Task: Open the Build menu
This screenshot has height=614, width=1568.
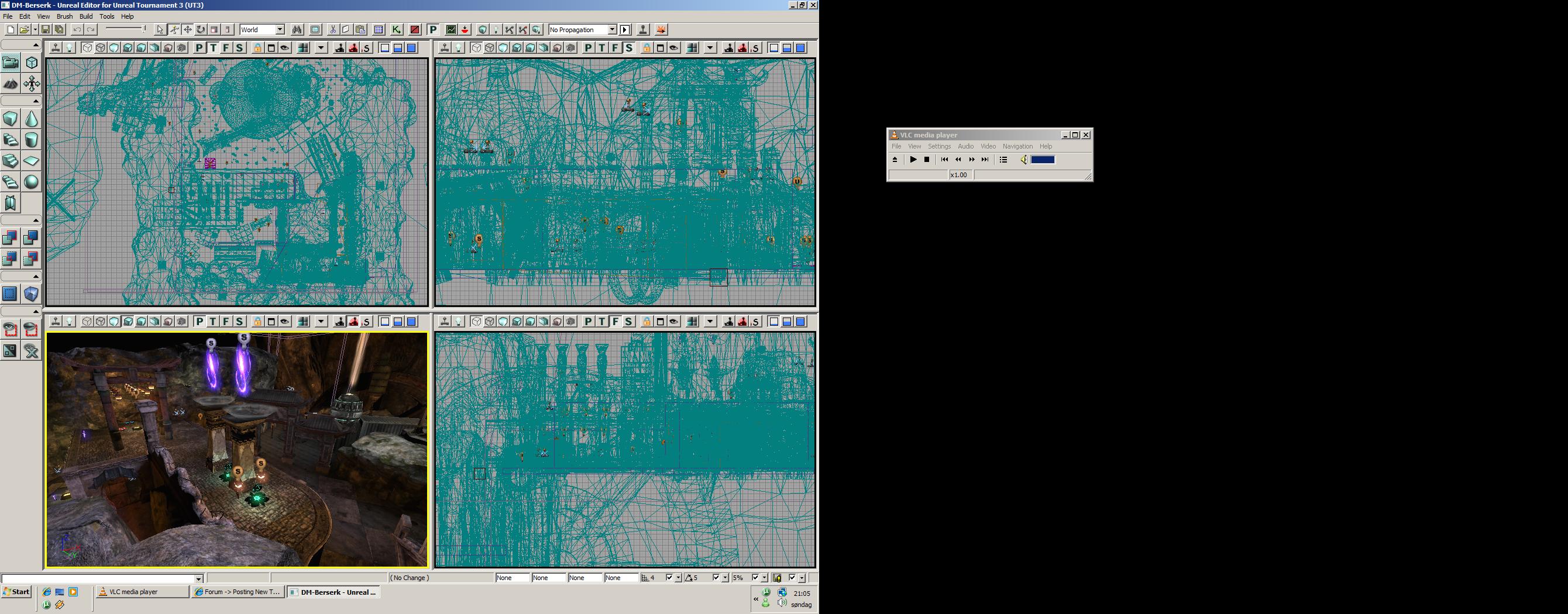Action: coord(86,16)
